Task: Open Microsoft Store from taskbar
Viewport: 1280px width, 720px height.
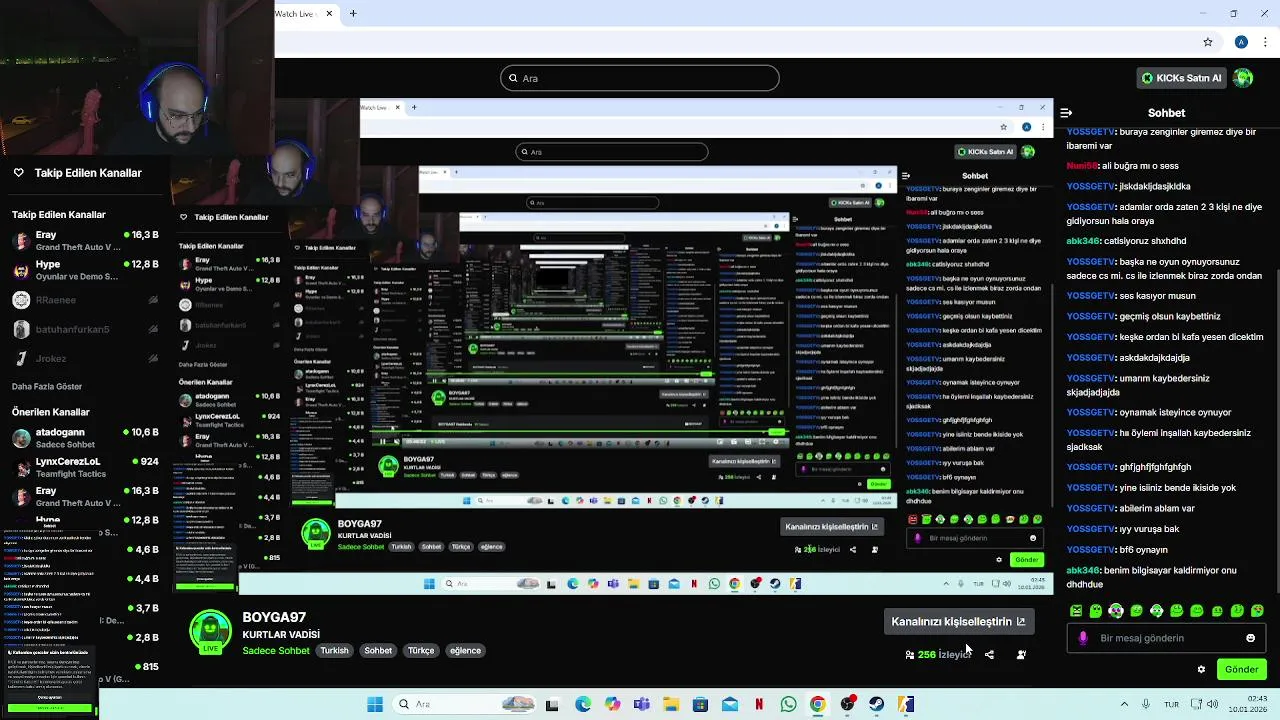Action: point(700,704)
